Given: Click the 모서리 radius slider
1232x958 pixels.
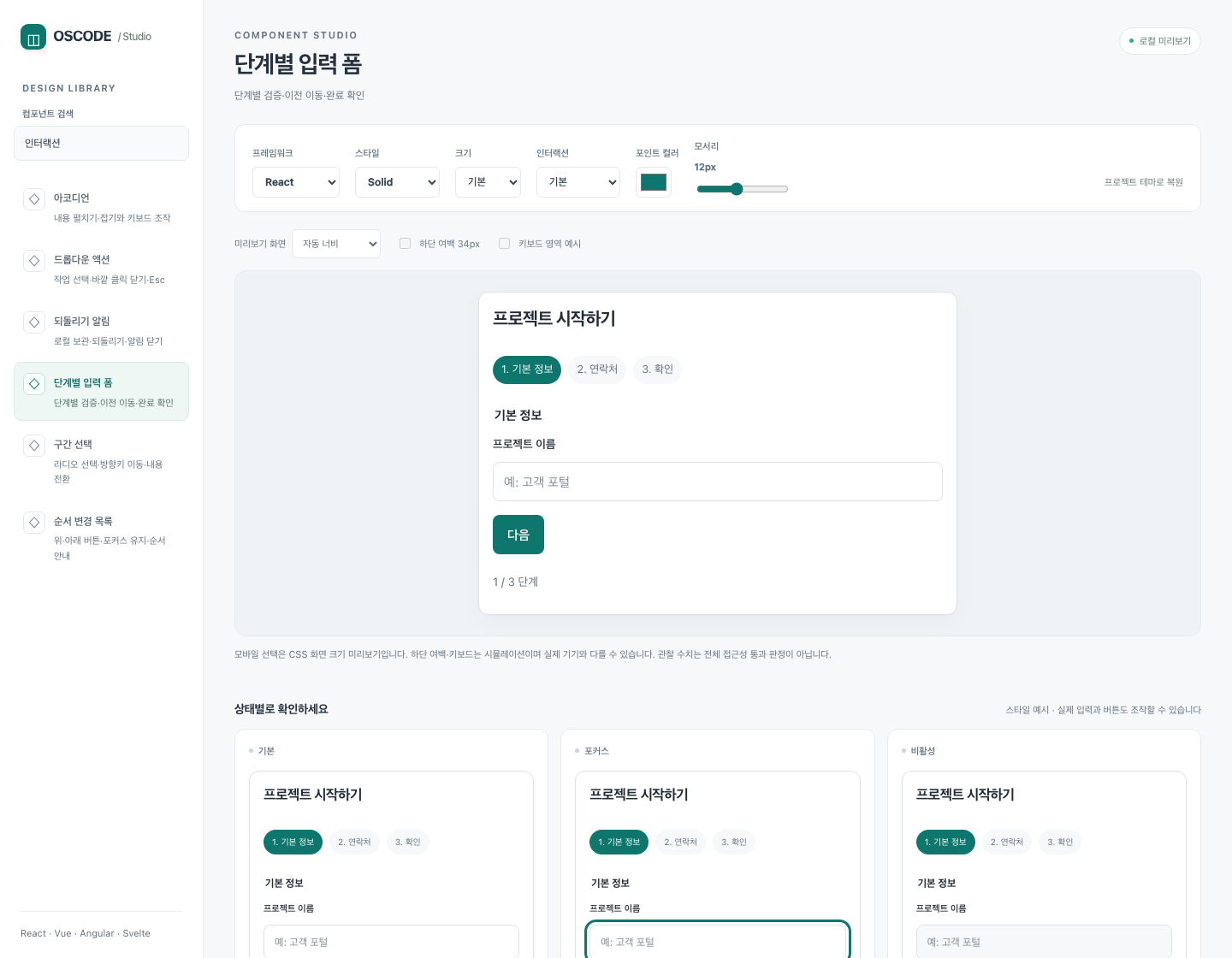Looking at the screenshot, I should pyautogui.click(x=742, y=189).
